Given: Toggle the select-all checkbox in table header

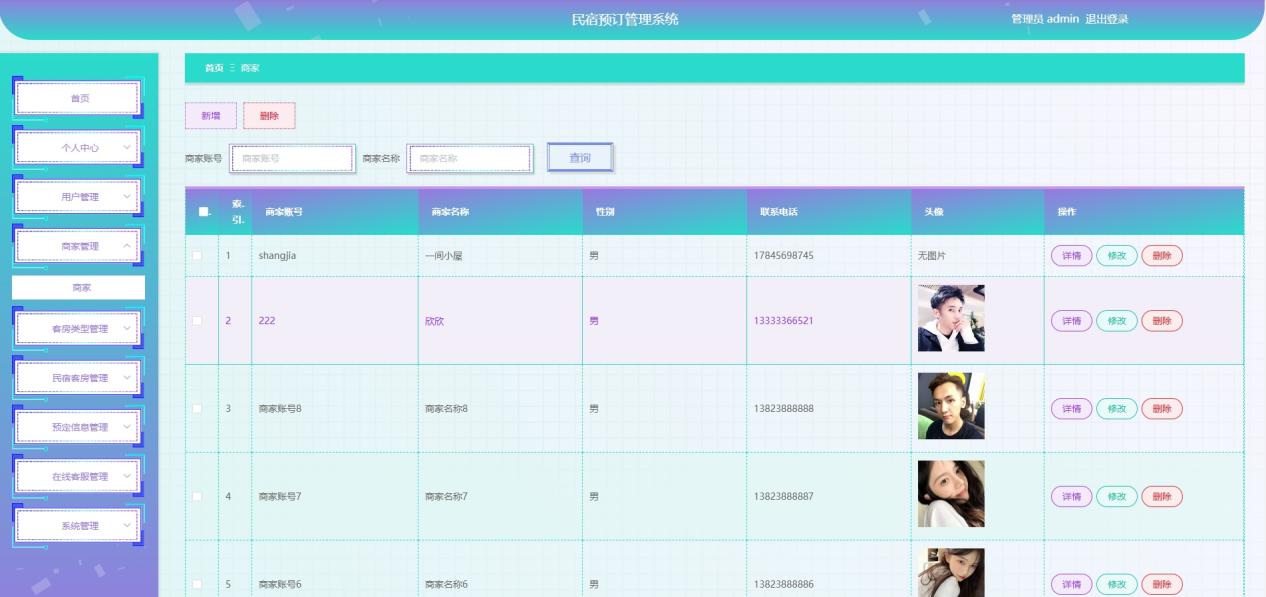Looking at the screenshot, I should click(x=203, y=211).
